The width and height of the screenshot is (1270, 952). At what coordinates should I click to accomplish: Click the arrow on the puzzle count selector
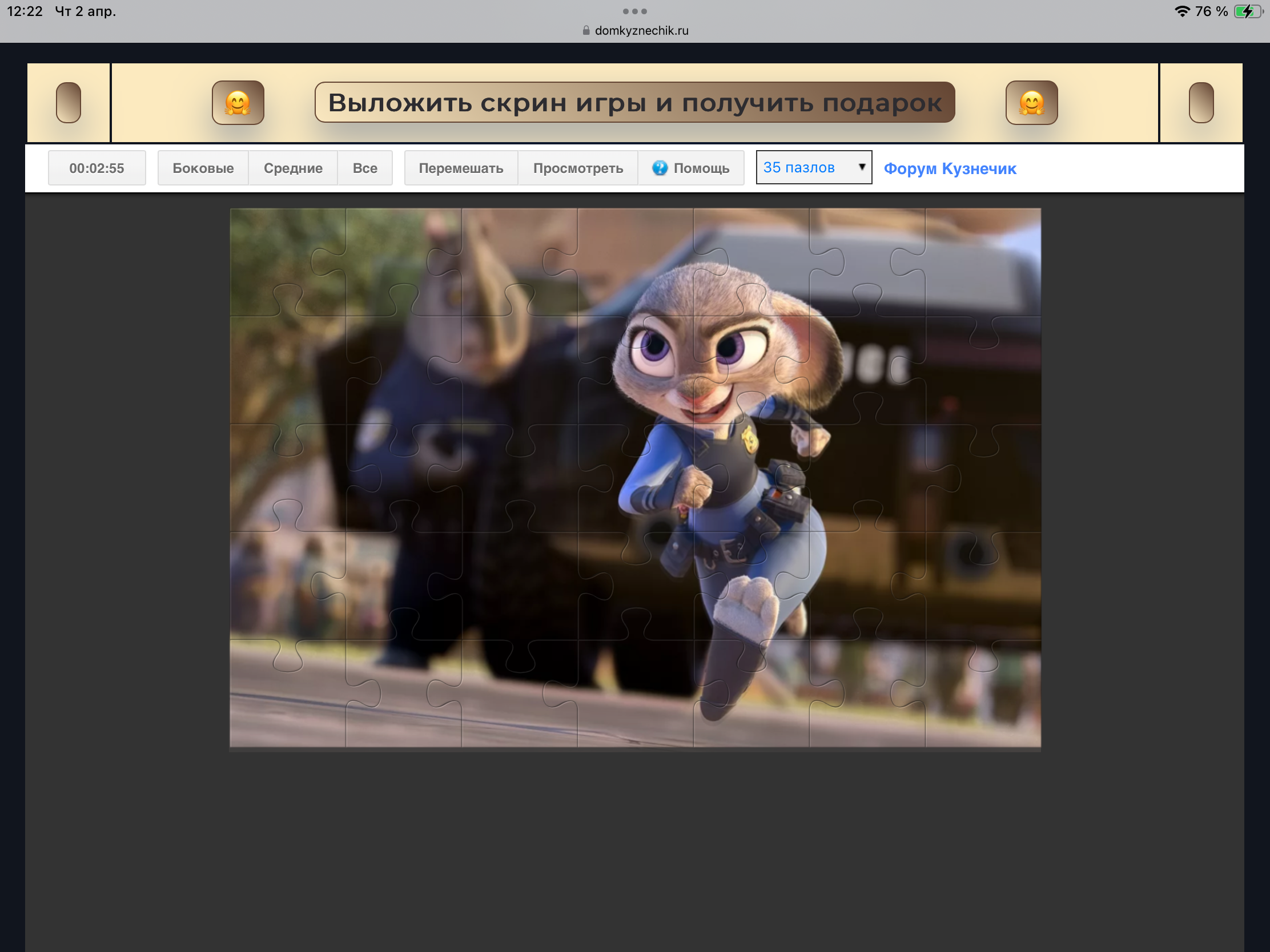click(x=861, y=167)
